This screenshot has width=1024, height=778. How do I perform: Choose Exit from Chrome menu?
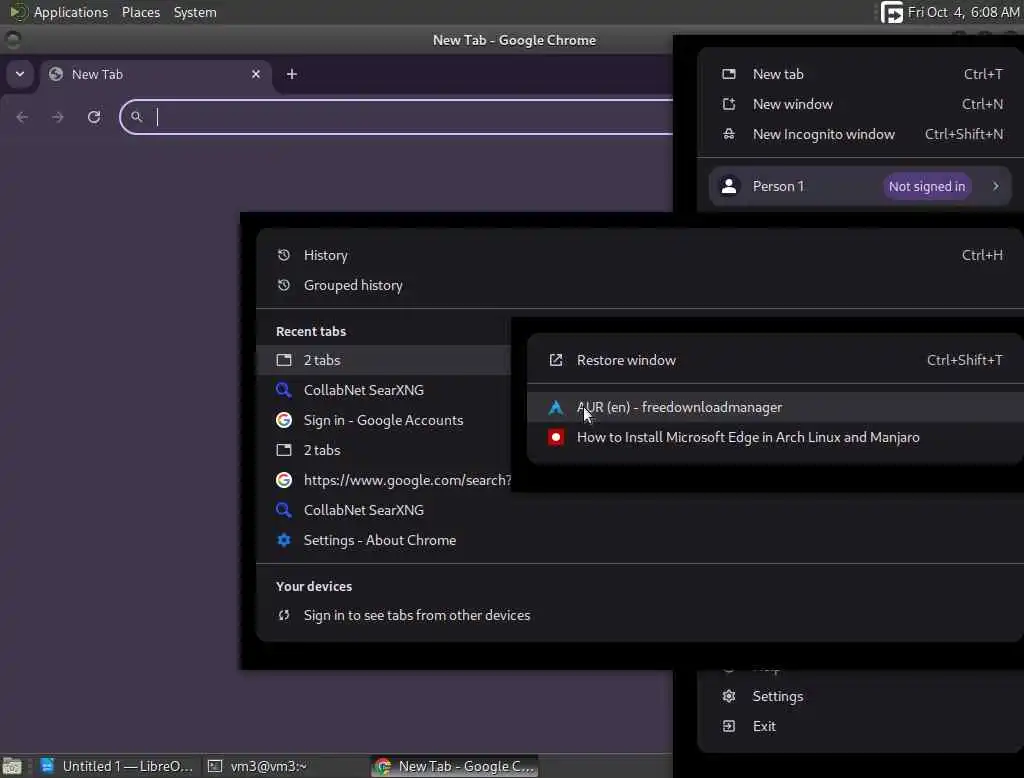(x=862, y=726)
